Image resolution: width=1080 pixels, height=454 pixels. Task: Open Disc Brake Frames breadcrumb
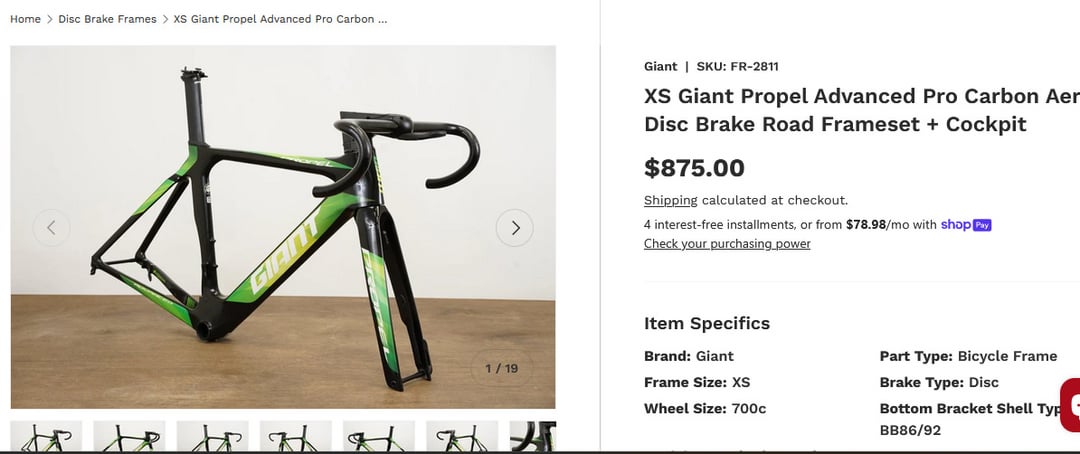click(x=107, y=19)
